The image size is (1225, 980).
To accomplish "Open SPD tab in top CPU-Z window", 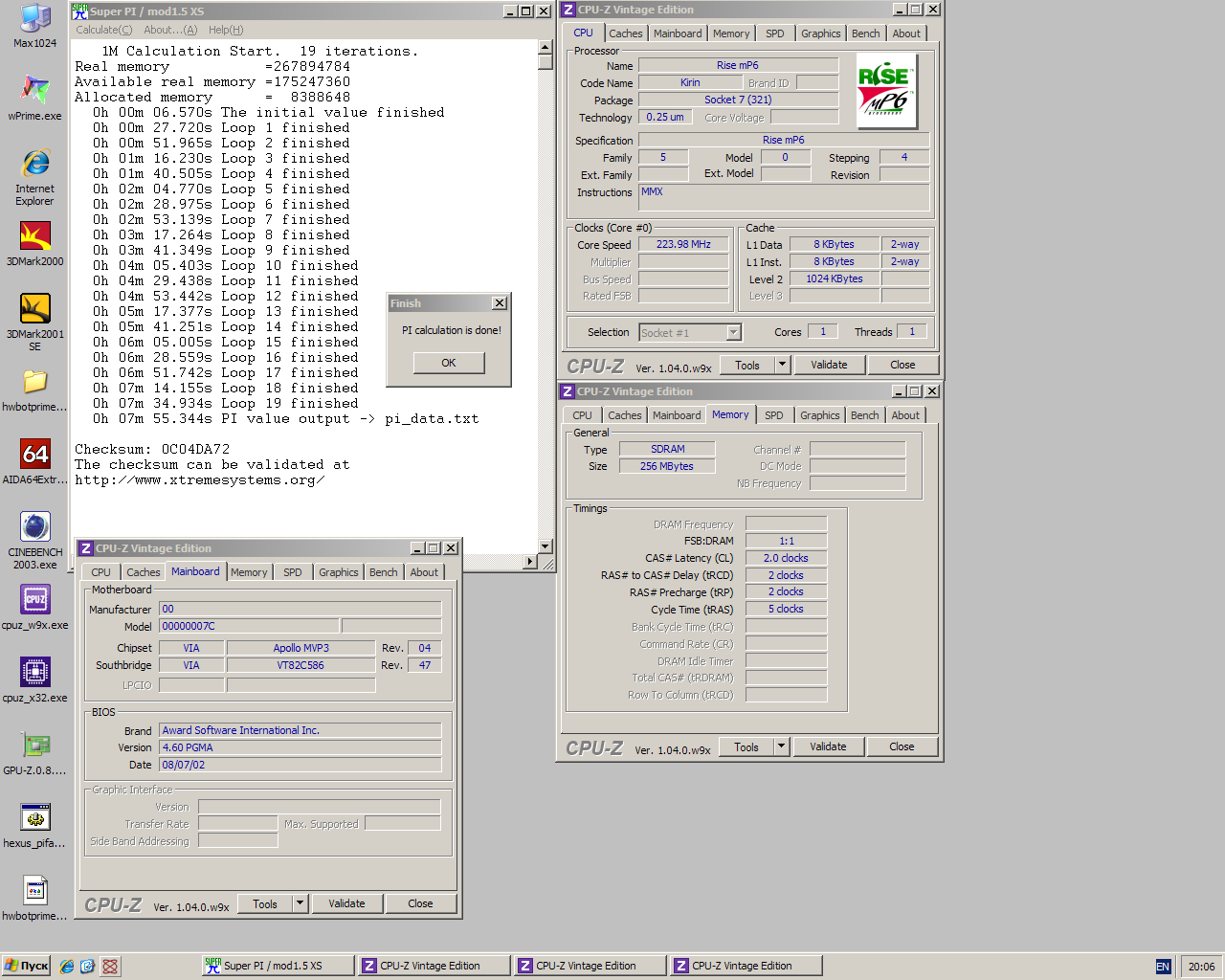I will point(775,33).
